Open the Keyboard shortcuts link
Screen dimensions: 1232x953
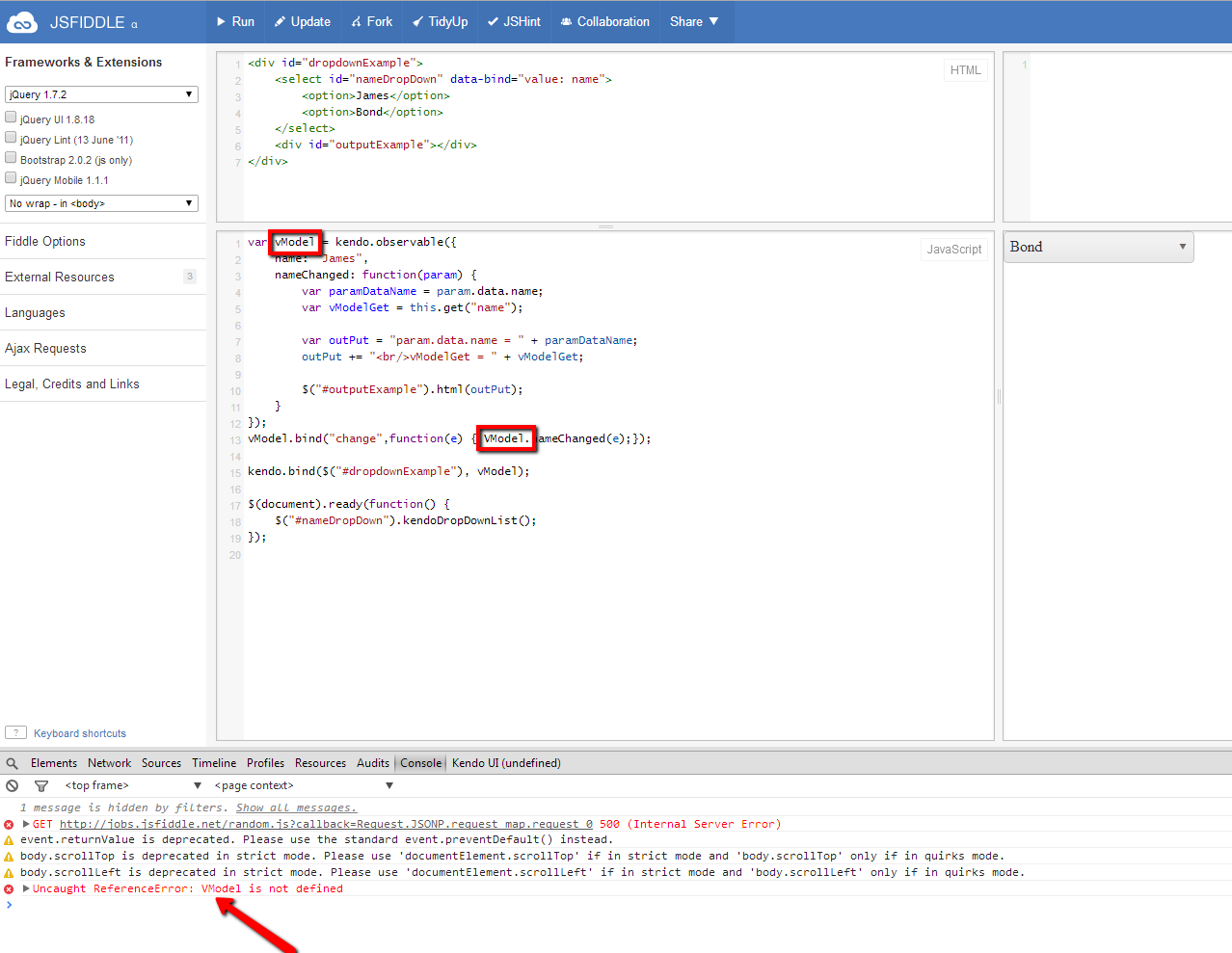pos(80,733)
